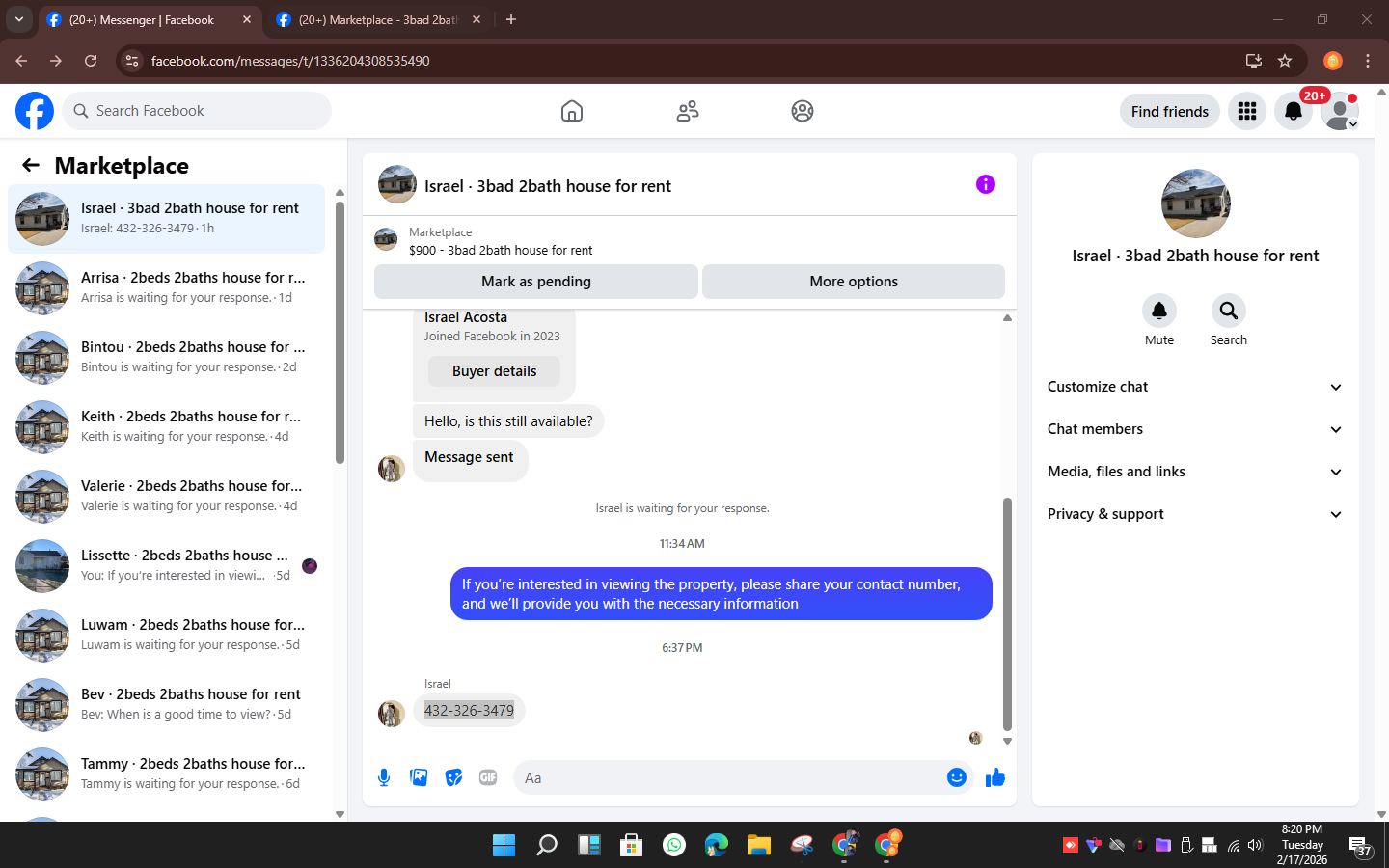The height and width of the screenshot is (868, 1389).
Task: Click the Buyer details button
Action: point(494,371)
